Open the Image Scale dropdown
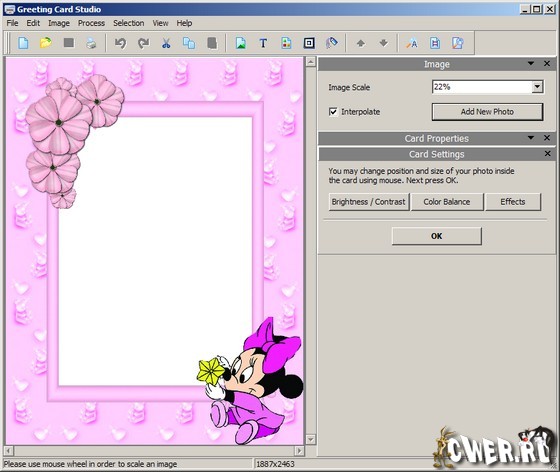 537,87
